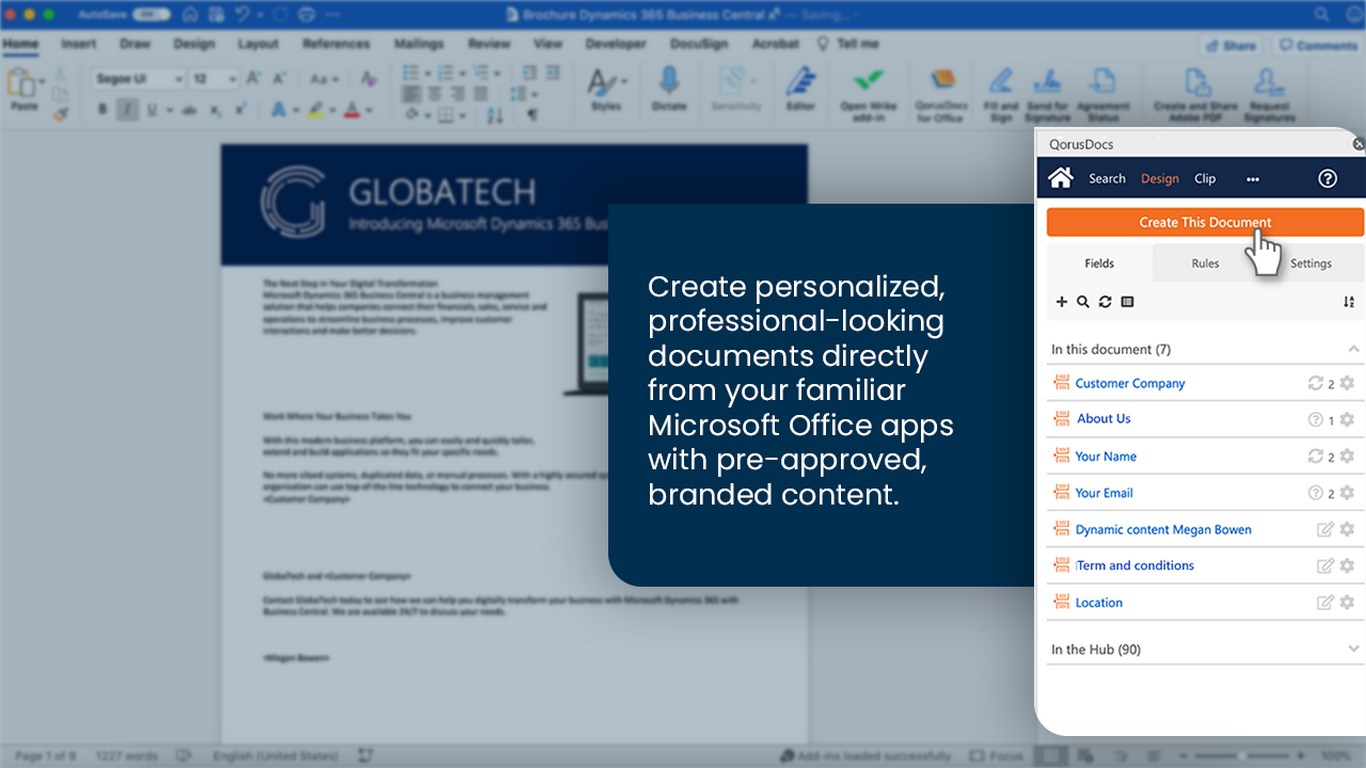This screenshot has width=1366, height=768.
Task: Toggle italic formatting in ribbon
Action: tap(127, 110)
